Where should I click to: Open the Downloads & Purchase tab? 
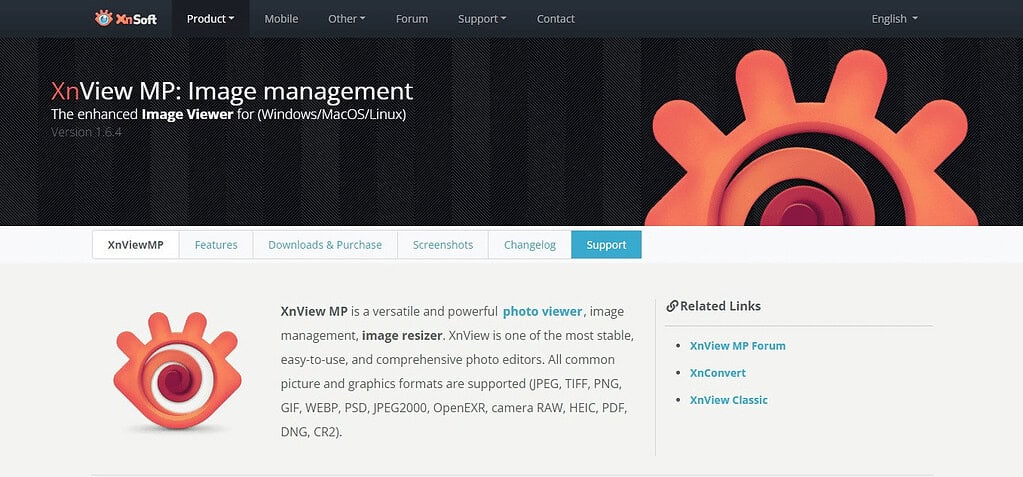(325, 245)
